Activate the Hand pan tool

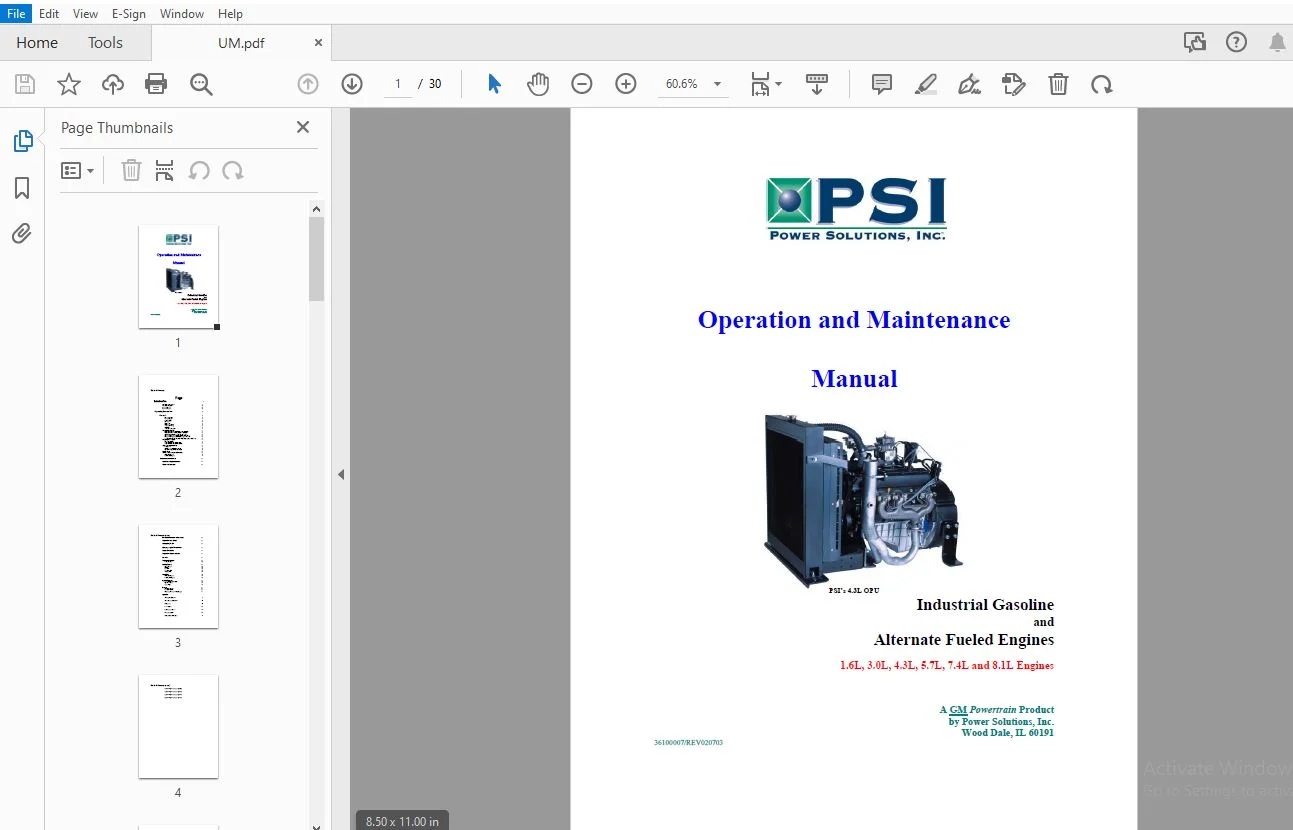click(x=538, y=84)
